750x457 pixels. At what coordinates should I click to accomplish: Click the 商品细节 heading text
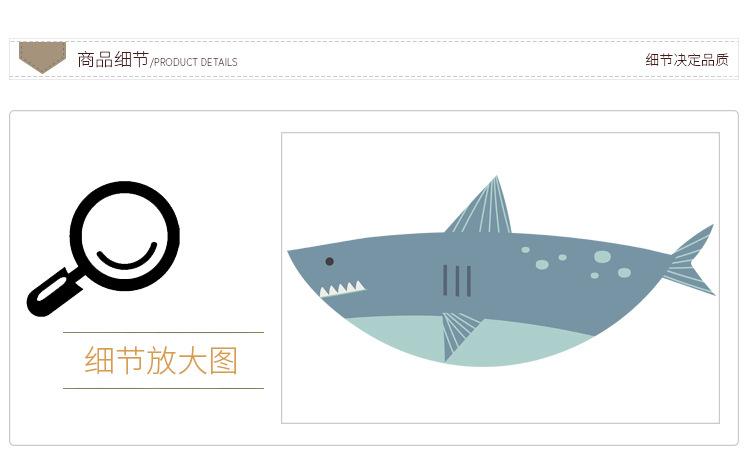pos(113,60)
